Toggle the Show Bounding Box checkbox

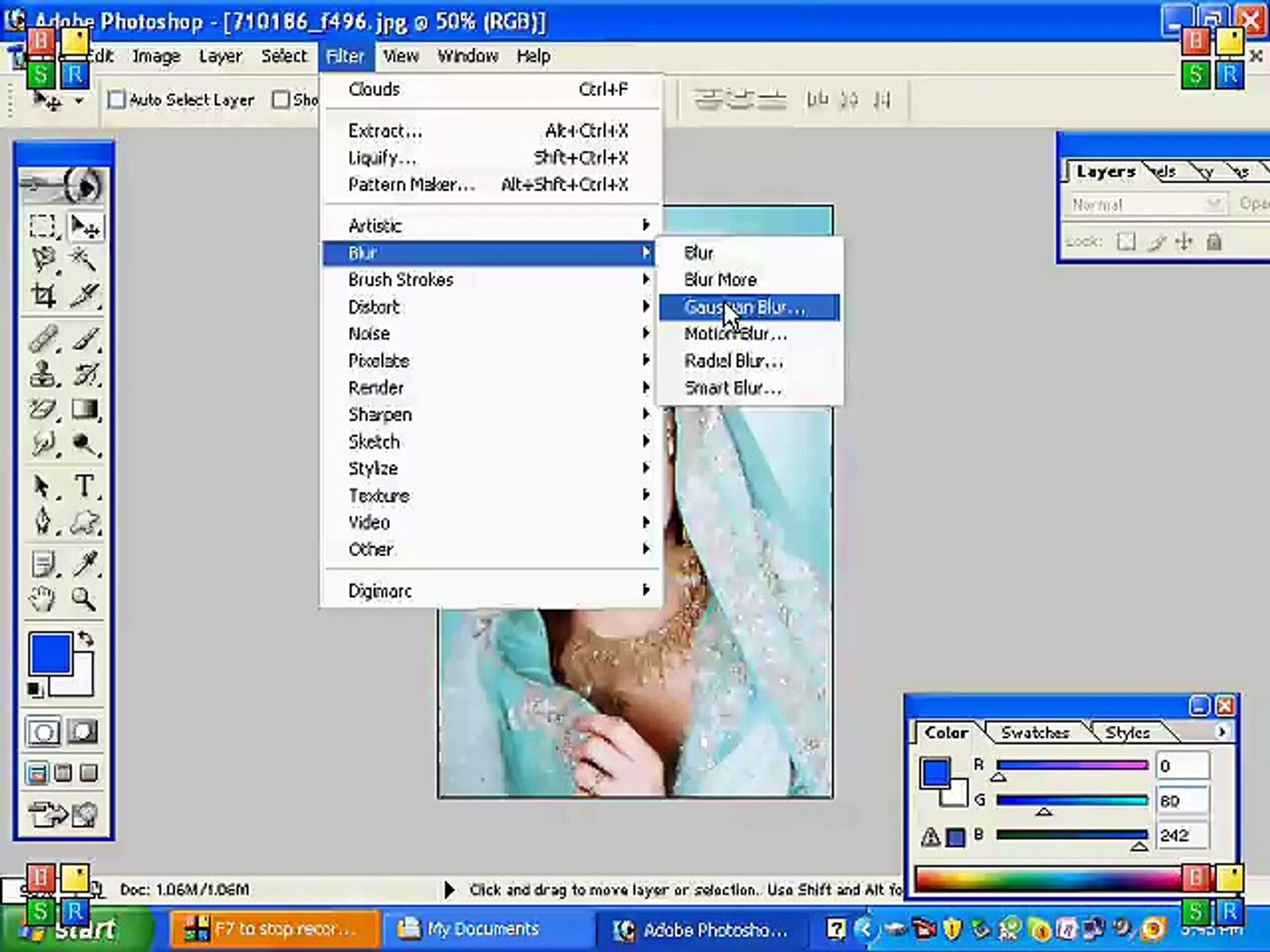click(281, 100)
